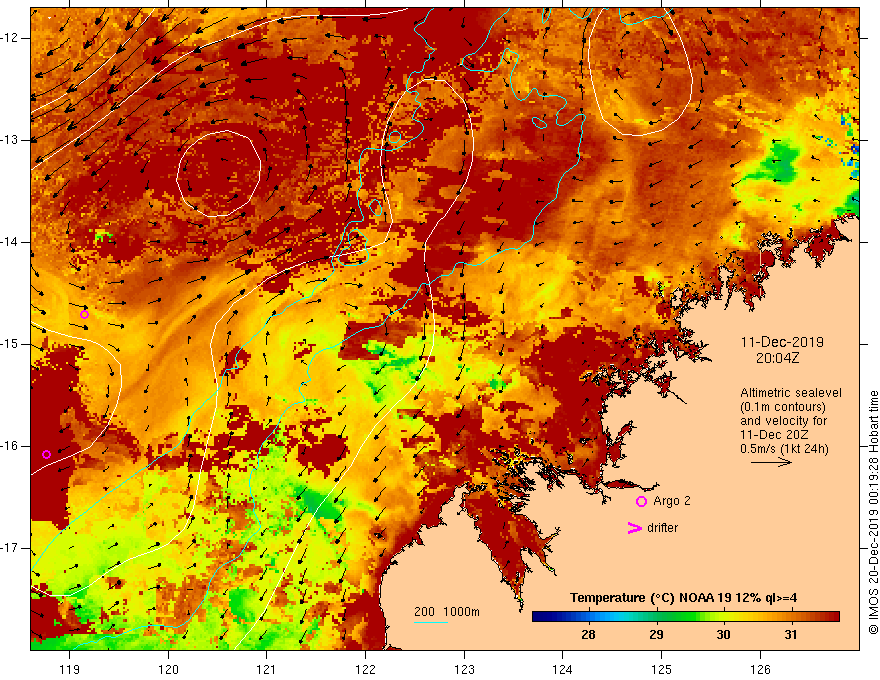880x680 pixels.
Task: Click the temperature color bar
Action: coord(685,617)
